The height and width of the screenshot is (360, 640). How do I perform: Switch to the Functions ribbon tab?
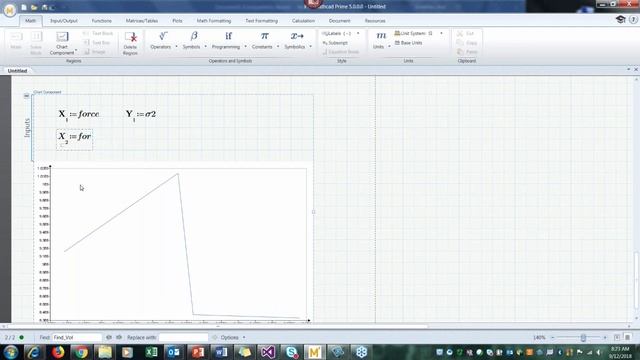(x=102, y=20)
